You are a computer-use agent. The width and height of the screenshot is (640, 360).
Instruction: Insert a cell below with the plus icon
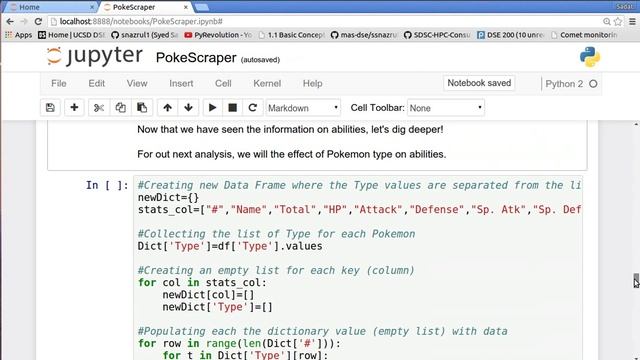[x=74, y=108]
